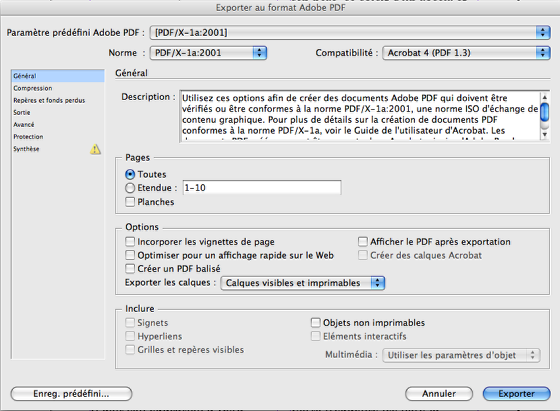This screenshot has height=411, width=560.
Task: Toggle the disabled Créer des calques Acrobat checkbox
Action: (363, 255)
